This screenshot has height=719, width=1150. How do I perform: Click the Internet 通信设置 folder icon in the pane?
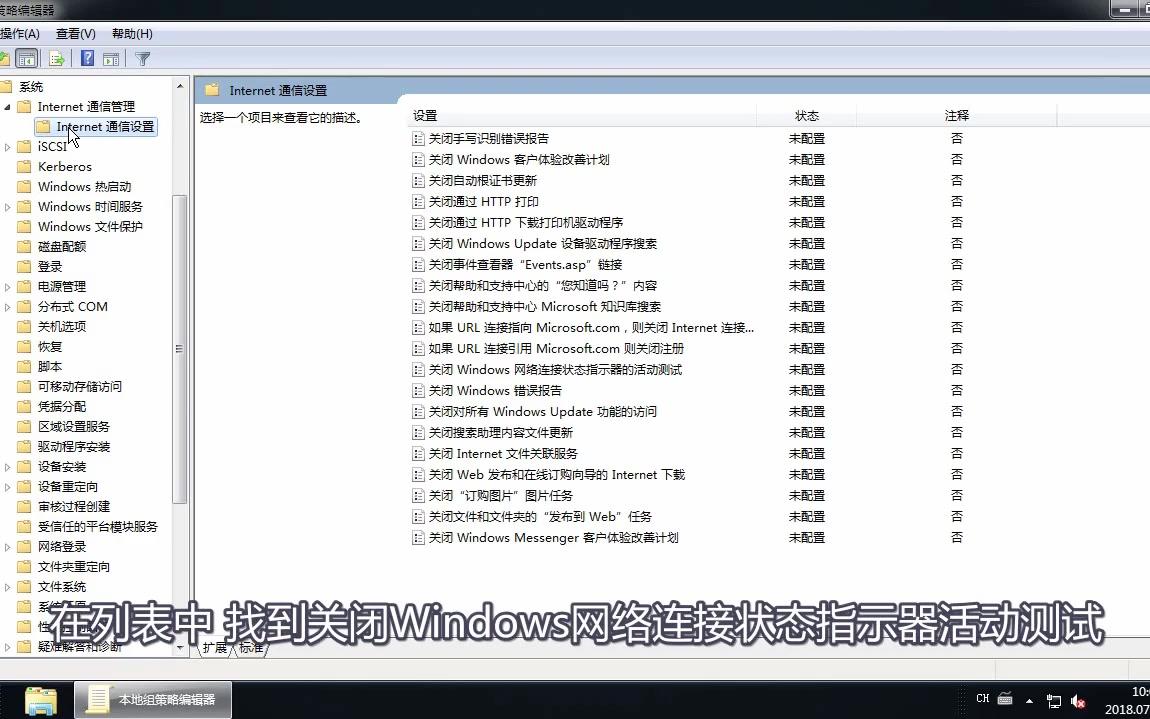click(42, 126)
